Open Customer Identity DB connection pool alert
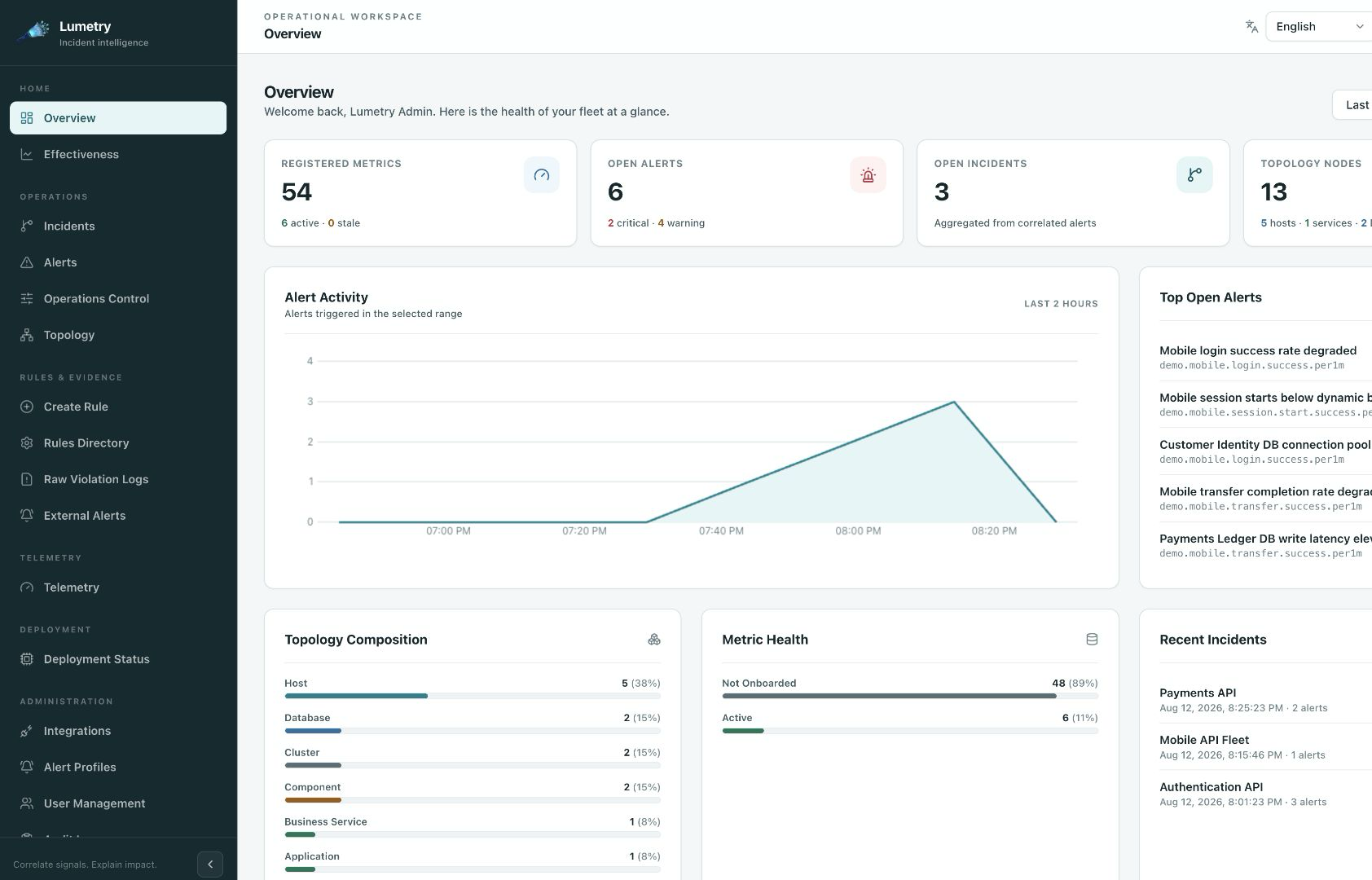The height and width of the screenshot is (880, 1372). [x=1265, y=451]
